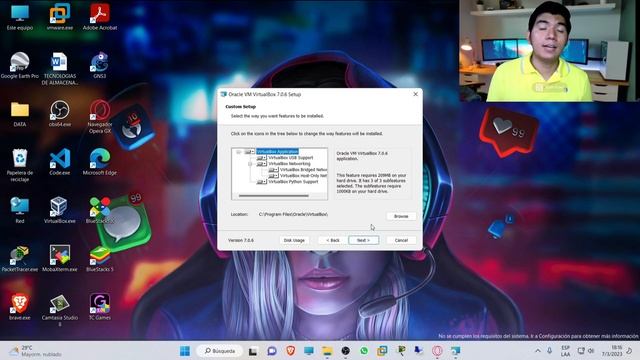The width and height of the screenshot is (640, 360).
Task: Proceed with the Next button
Action: pos(363,240)
